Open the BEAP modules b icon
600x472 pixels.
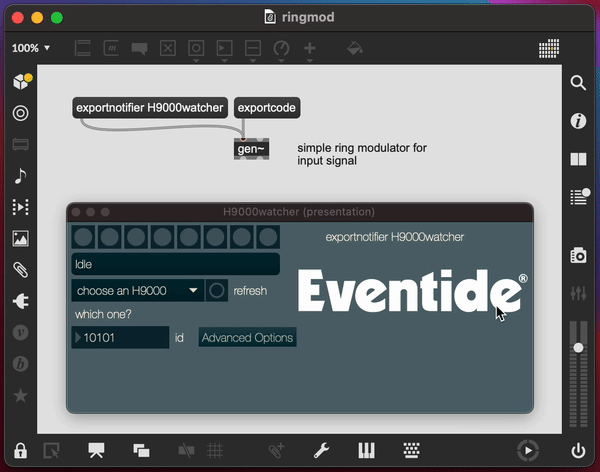[21, 364]
